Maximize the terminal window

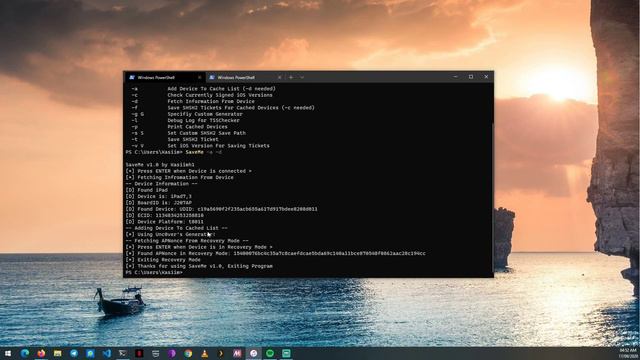(x=471, y=77)
